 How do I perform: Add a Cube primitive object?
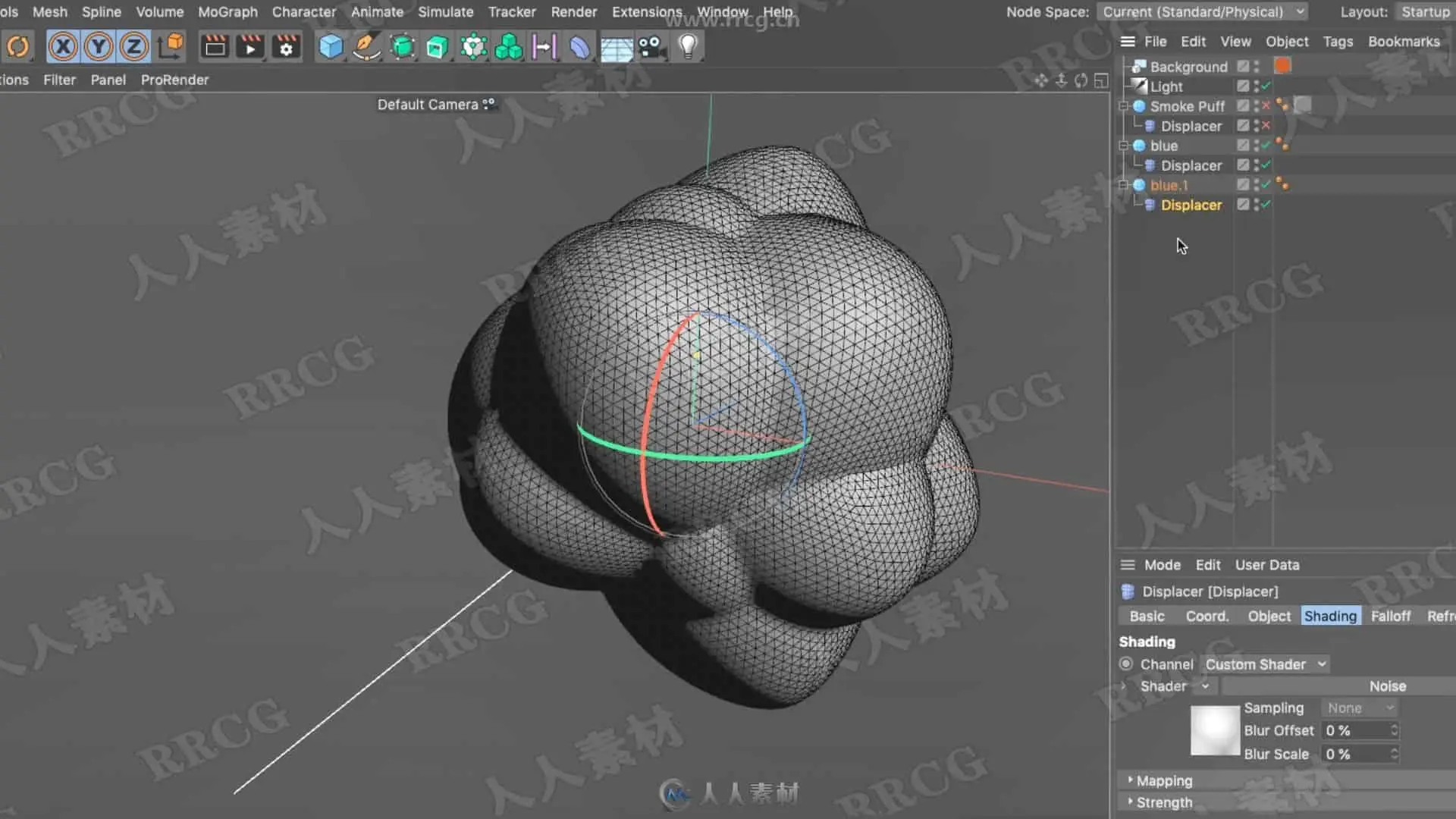tap(331, 47)
